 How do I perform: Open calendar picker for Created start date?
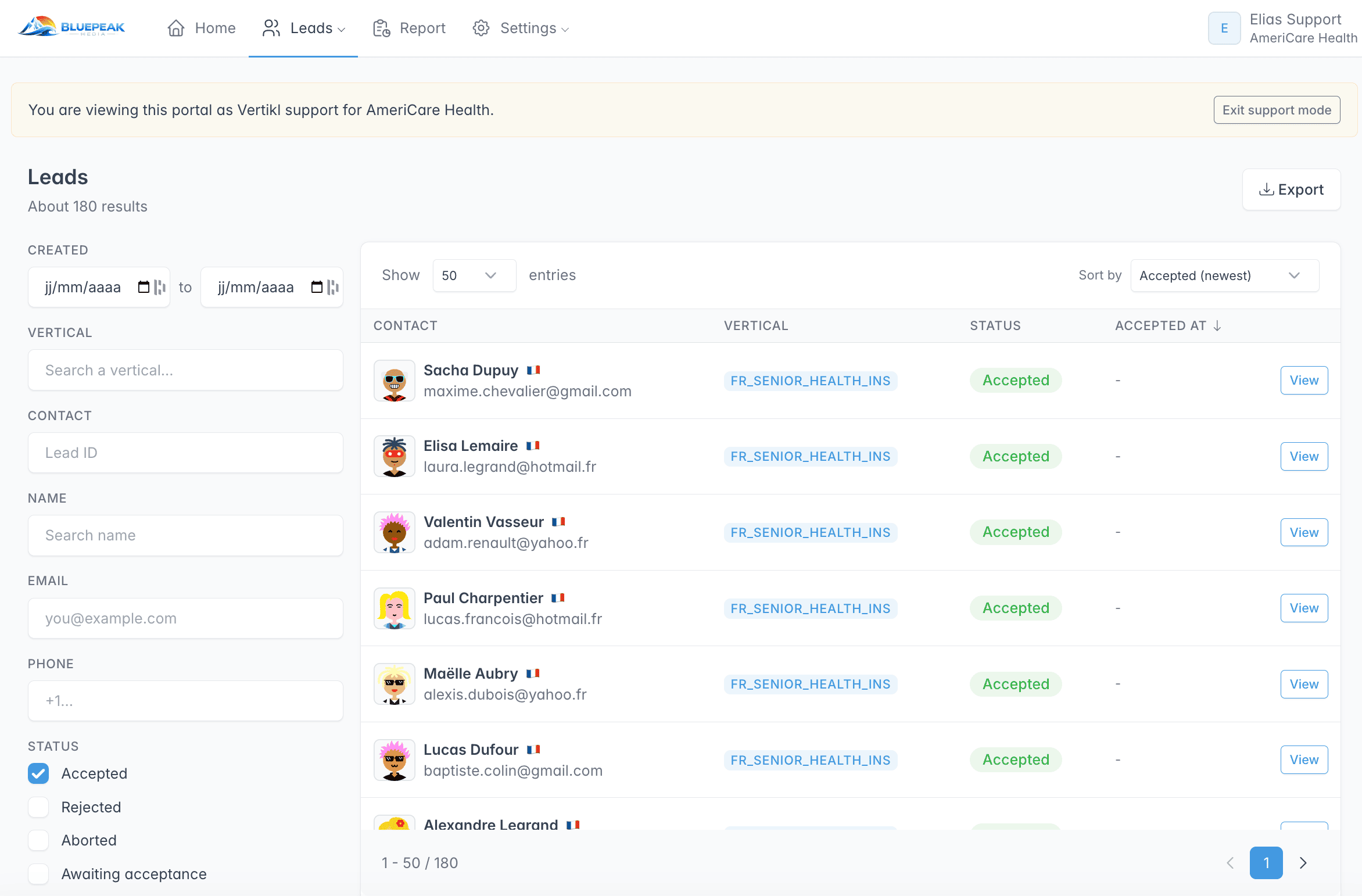click(x=144, y=287)
